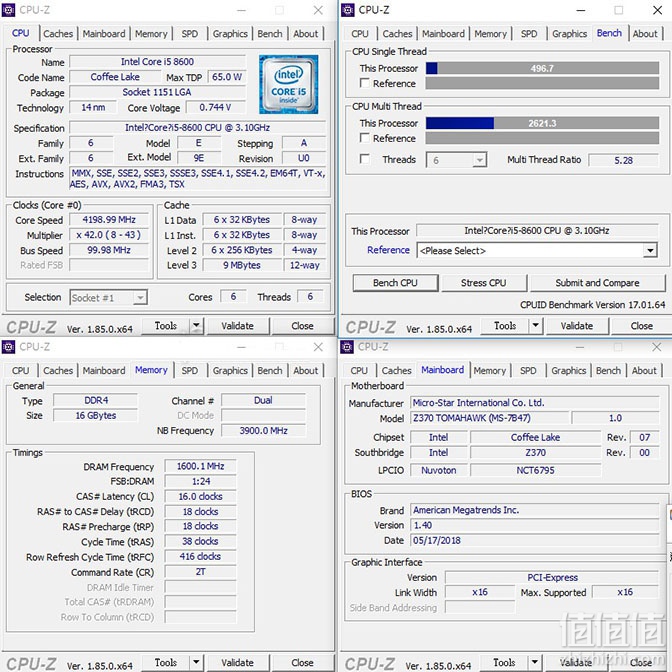
Task: Open the SPD tab in the Mainboard window
Action: point(528,370)
